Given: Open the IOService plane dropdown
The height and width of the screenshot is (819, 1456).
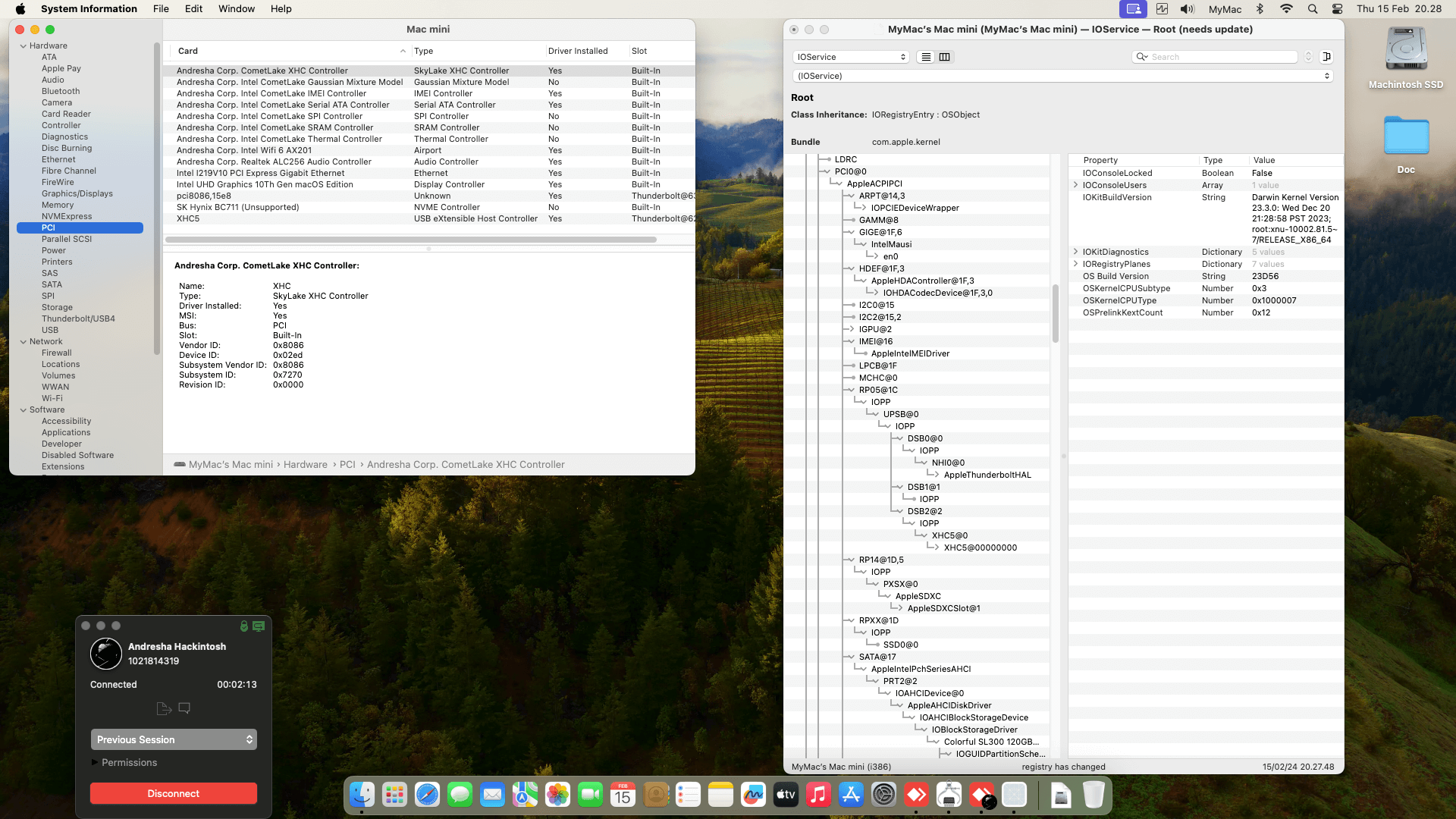Looking at the screenshot, I should coord(851,57).
